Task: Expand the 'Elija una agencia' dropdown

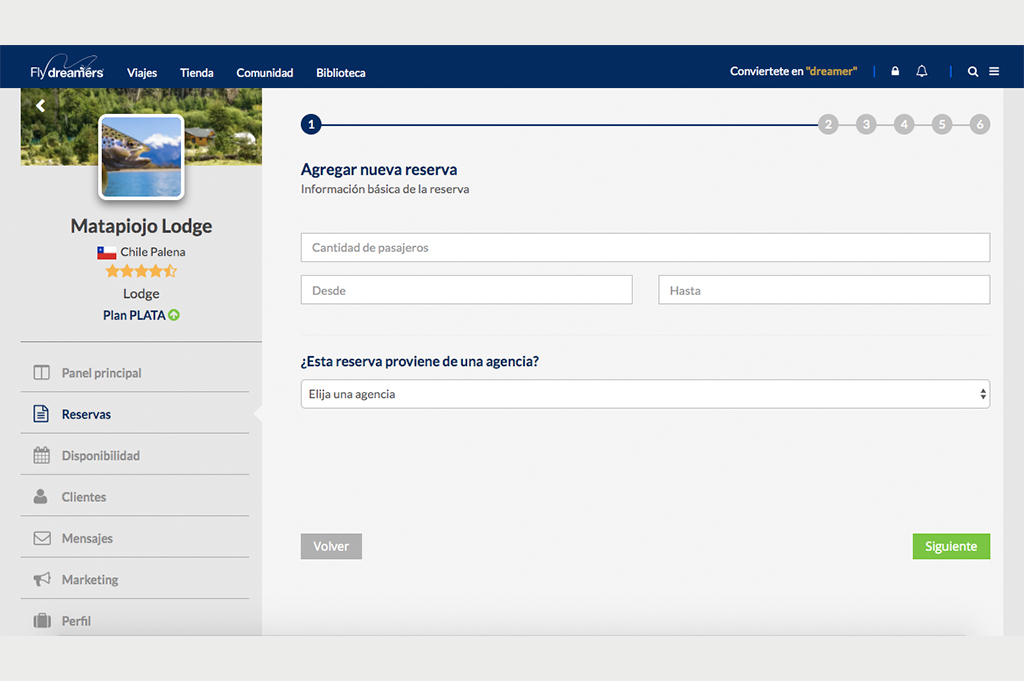Action: (645, 394)
